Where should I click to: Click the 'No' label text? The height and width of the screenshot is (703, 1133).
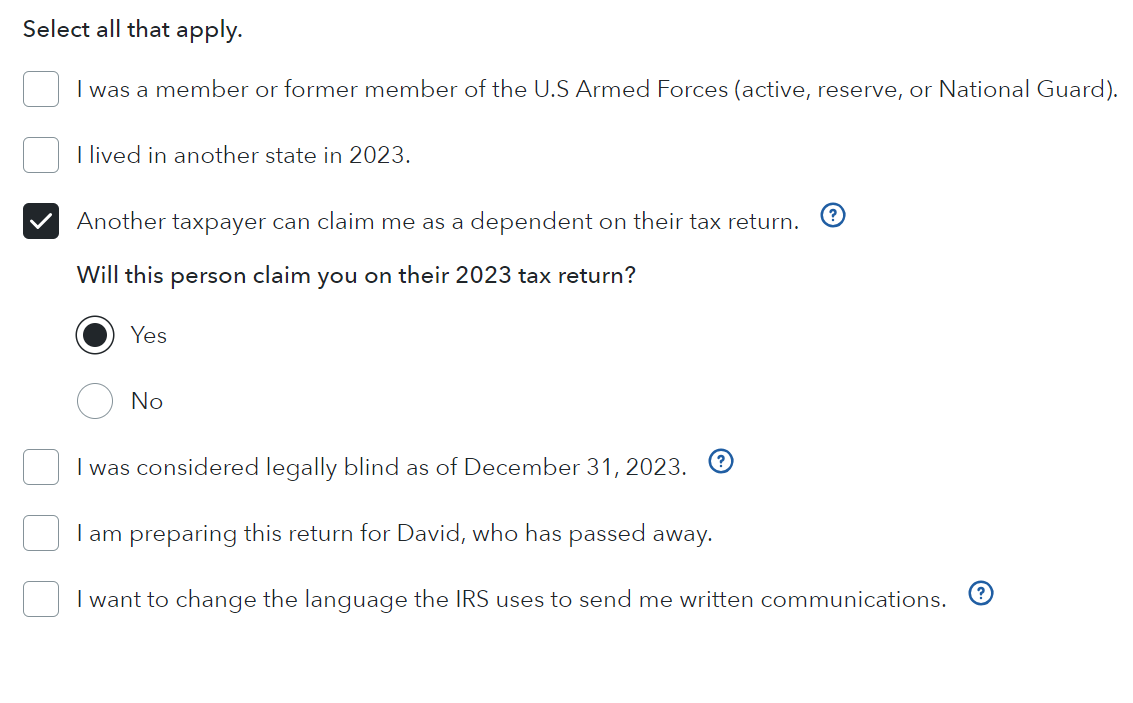[x=147, y=401]
